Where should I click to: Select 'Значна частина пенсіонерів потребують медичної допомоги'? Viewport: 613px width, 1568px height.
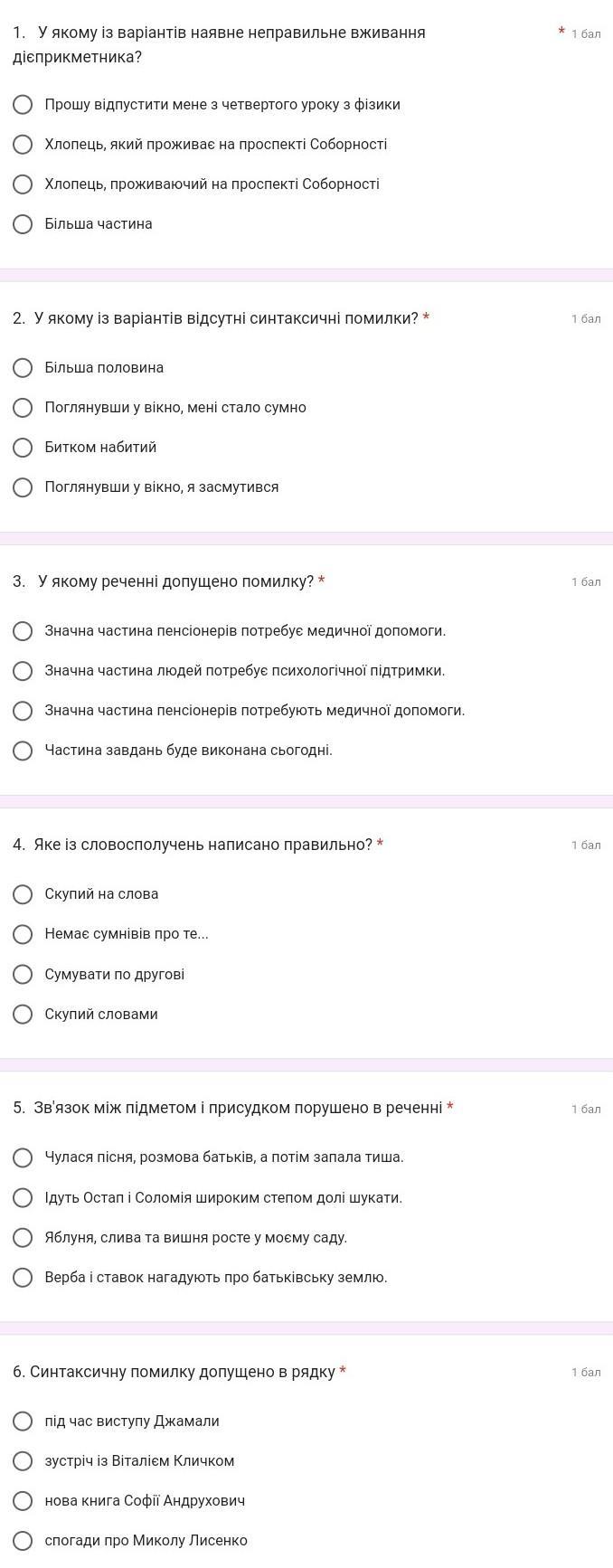click(24, 711)
